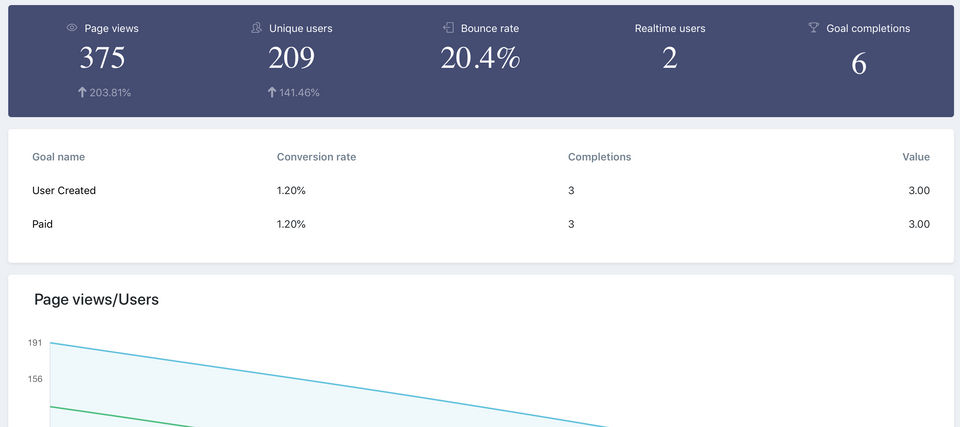This screenshot has height=427, width=960.
Task: Click the users icon beside Unique users
Action: pyautogui.click(x=257, y=28)
